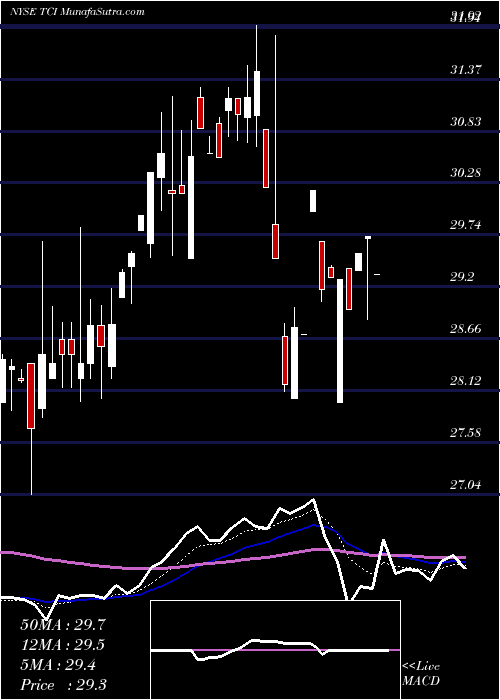Select the 30.83 price axis label
Viewport: 500px width, 700px height.
tap(466, 121)
